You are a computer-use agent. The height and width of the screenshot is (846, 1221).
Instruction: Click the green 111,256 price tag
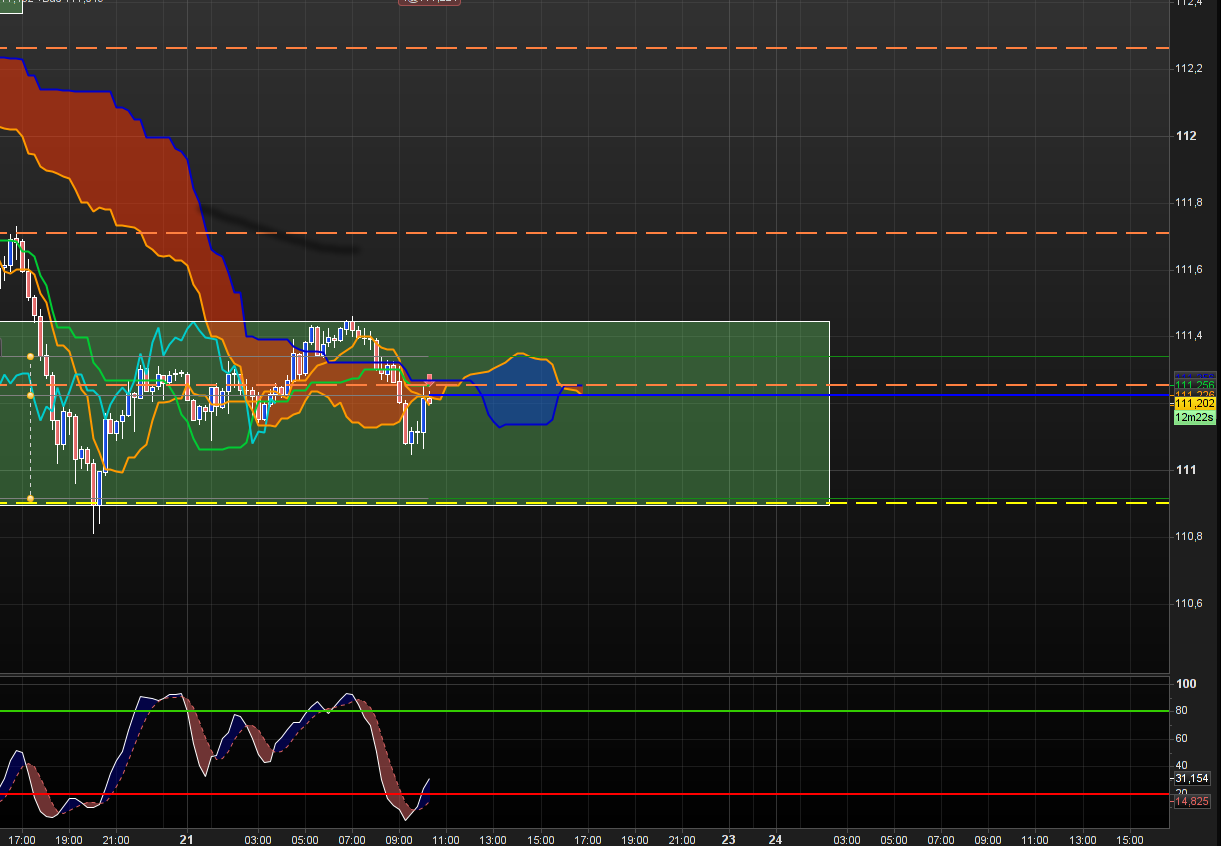(1194, 385)
